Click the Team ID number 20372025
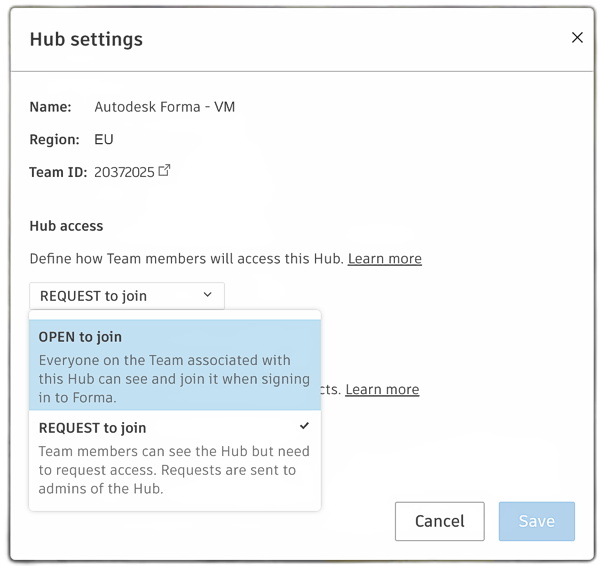The image size is (600, 566). [x=124, y=172]
